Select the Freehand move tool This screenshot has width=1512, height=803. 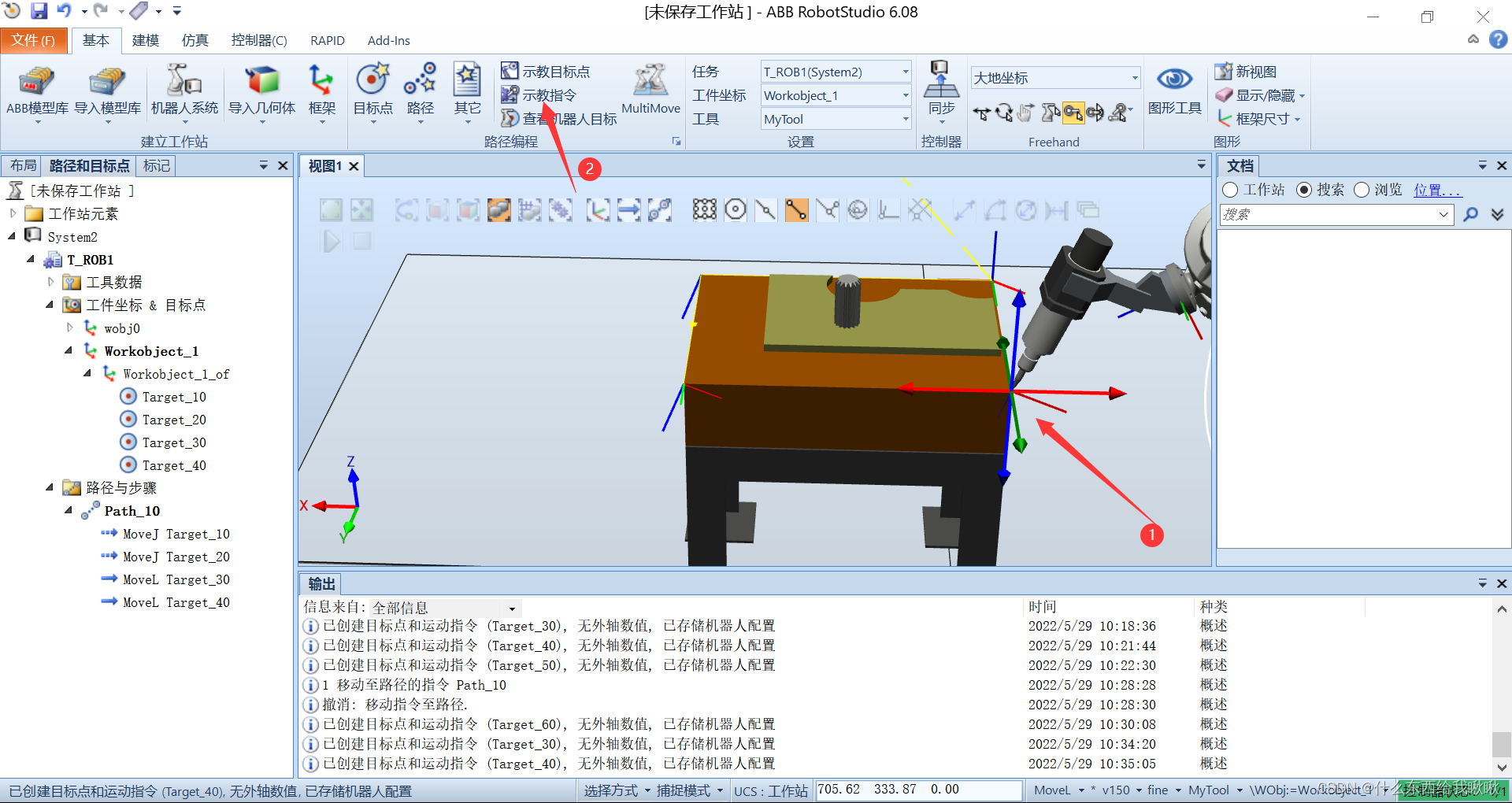point(981,113)
